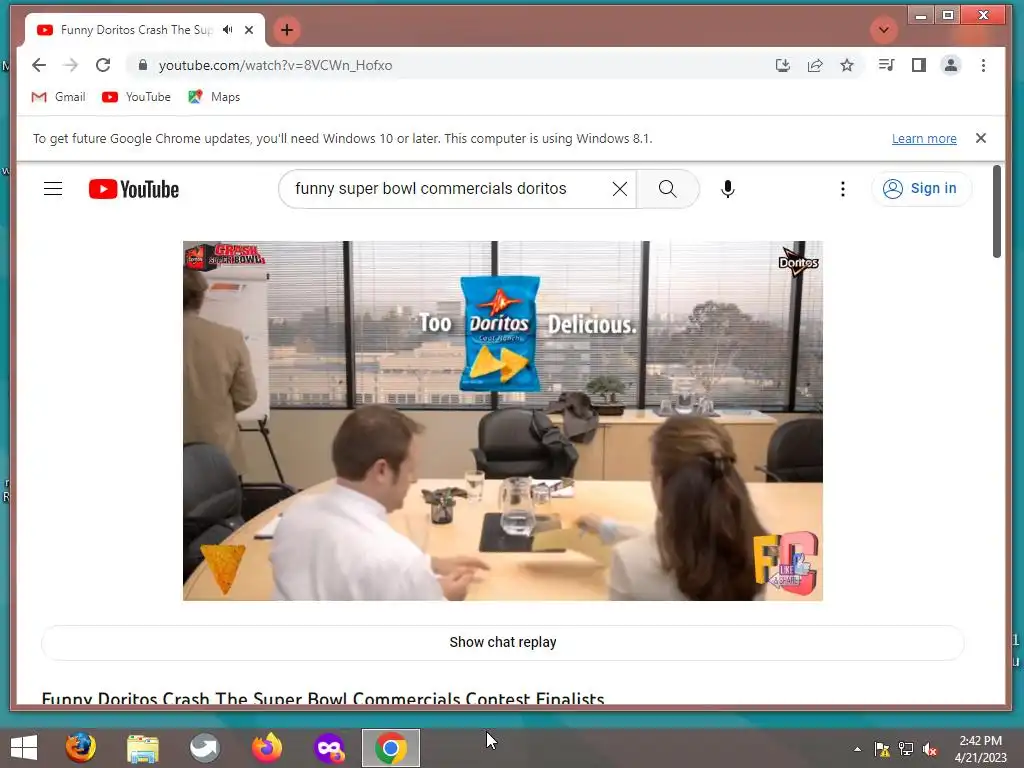View site information via padlock icon

(143, 65)
